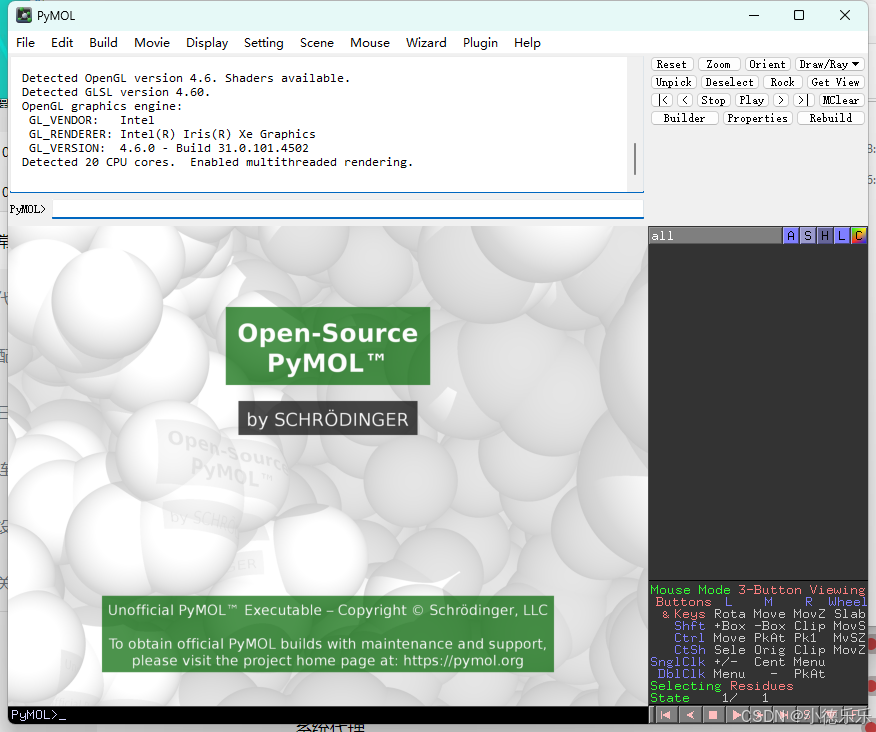Click the log output scrollbar
876x732 pixels.
635,159
